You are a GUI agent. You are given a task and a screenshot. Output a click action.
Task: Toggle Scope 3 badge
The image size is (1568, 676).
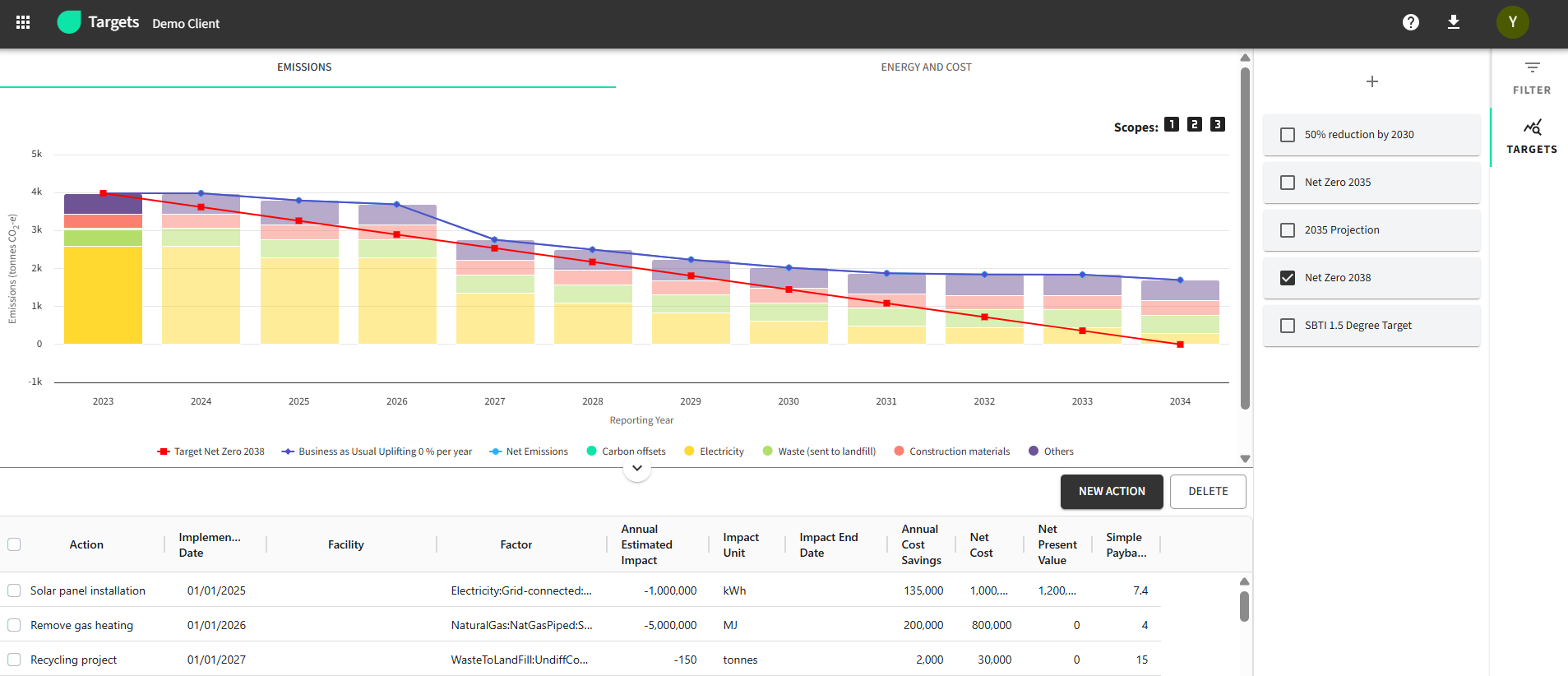(1218, 124)
